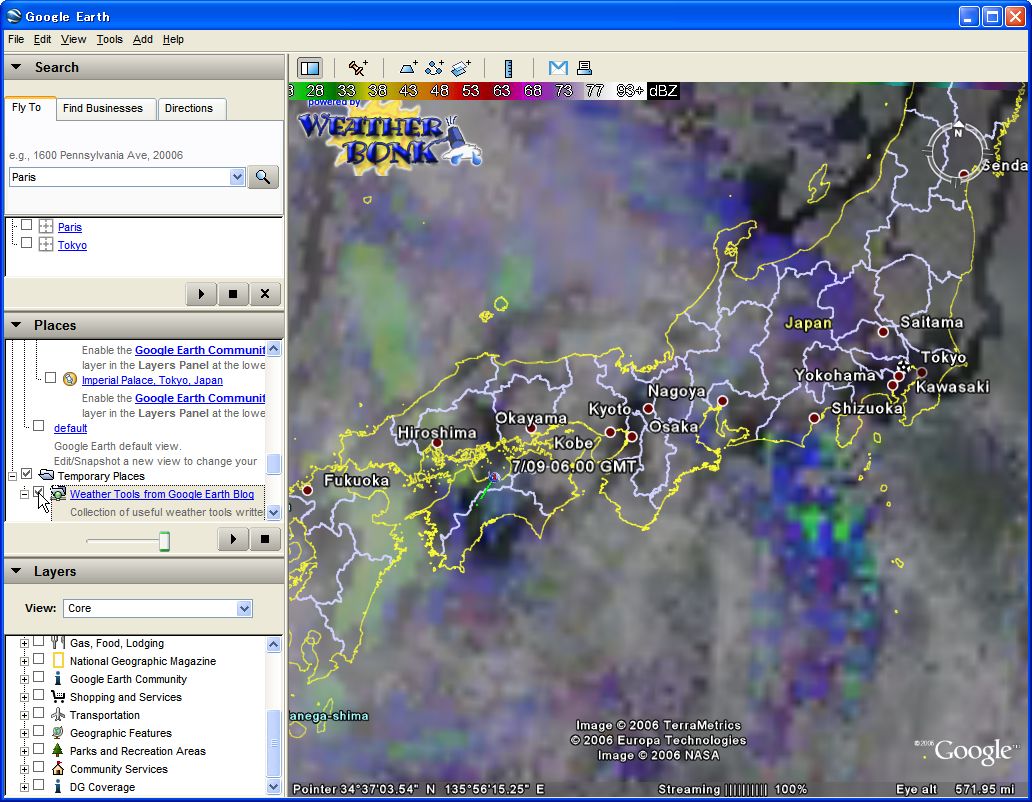Click Google Earth Community layer icon

[x=58, y=678]
